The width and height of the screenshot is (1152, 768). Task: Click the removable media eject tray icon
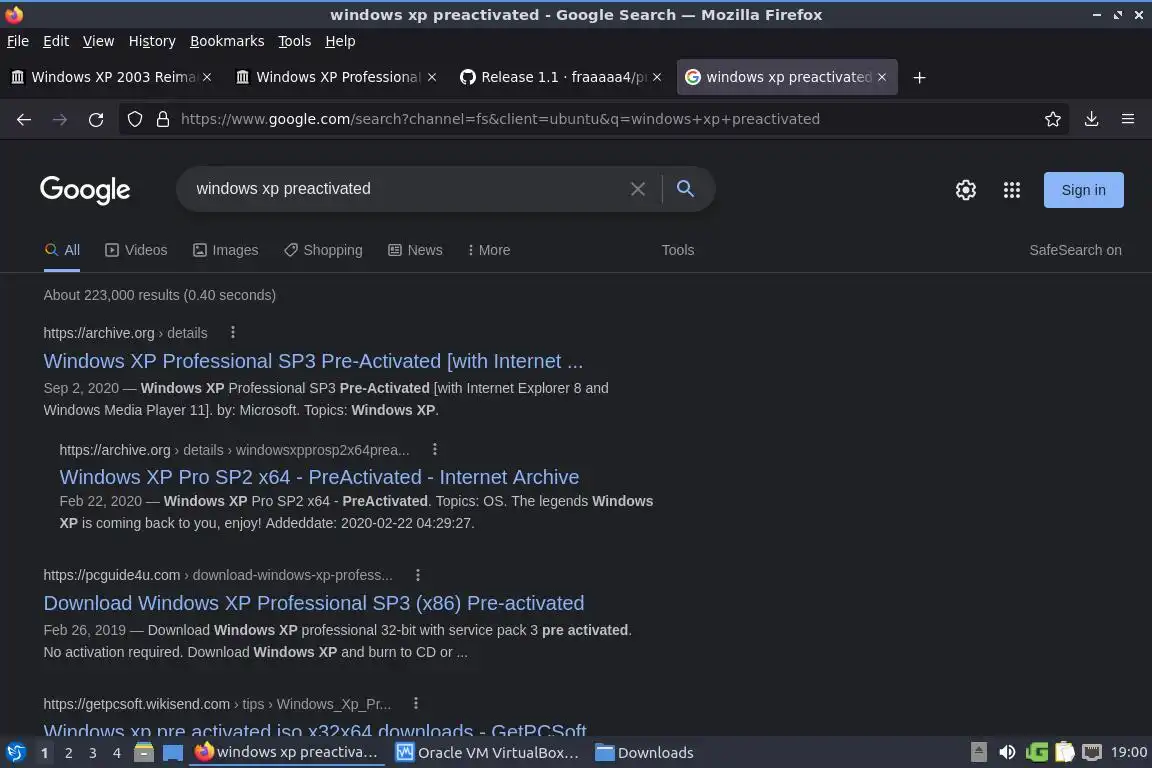979,752
